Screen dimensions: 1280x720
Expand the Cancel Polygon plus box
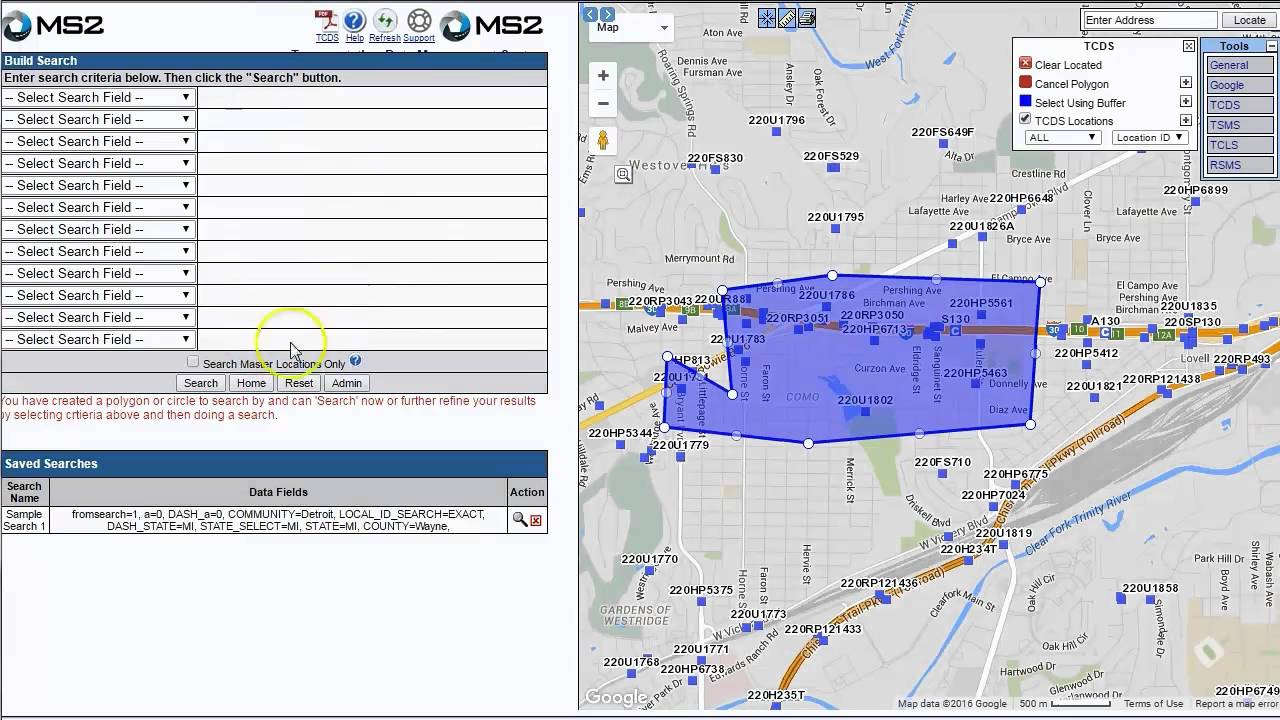point(1185,83)
